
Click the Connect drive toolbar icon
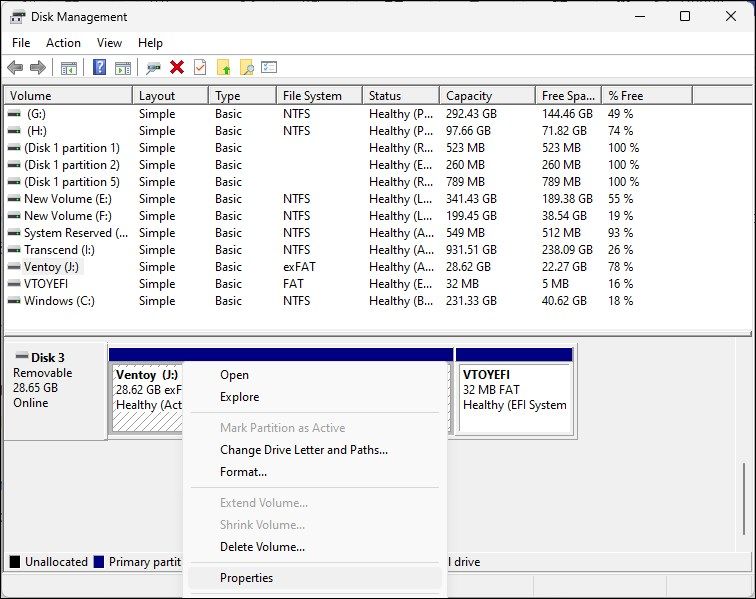[x=153, y=67]
